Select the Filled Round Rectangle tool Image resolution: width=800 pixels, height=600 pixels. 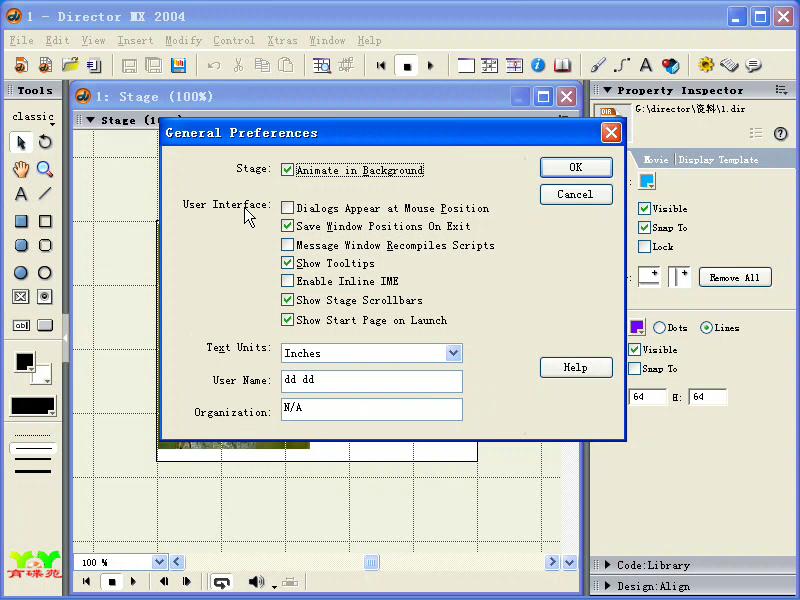coord(21,245)
